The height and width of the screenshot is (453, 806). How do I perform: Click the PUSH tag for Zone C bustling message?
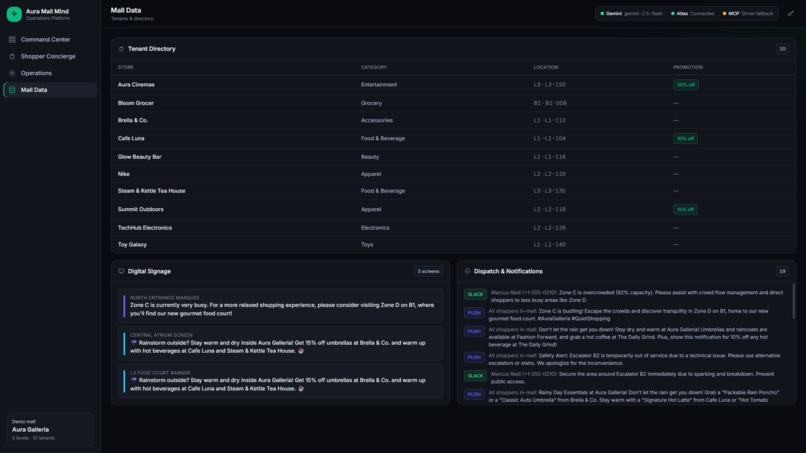(x=474, y=313)
